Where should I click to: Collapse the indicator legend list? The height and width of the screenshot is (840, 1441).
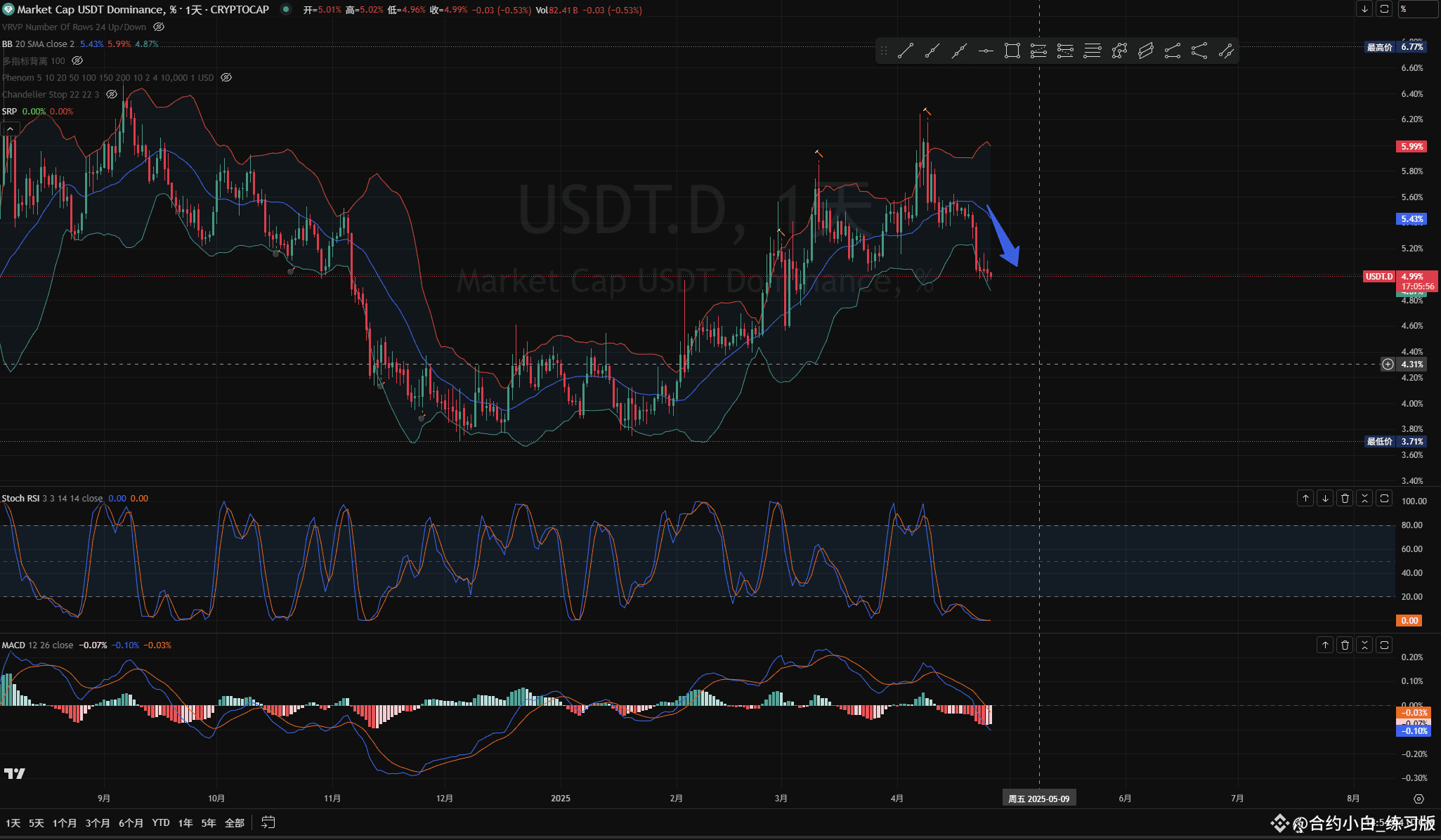pos(10,129)
